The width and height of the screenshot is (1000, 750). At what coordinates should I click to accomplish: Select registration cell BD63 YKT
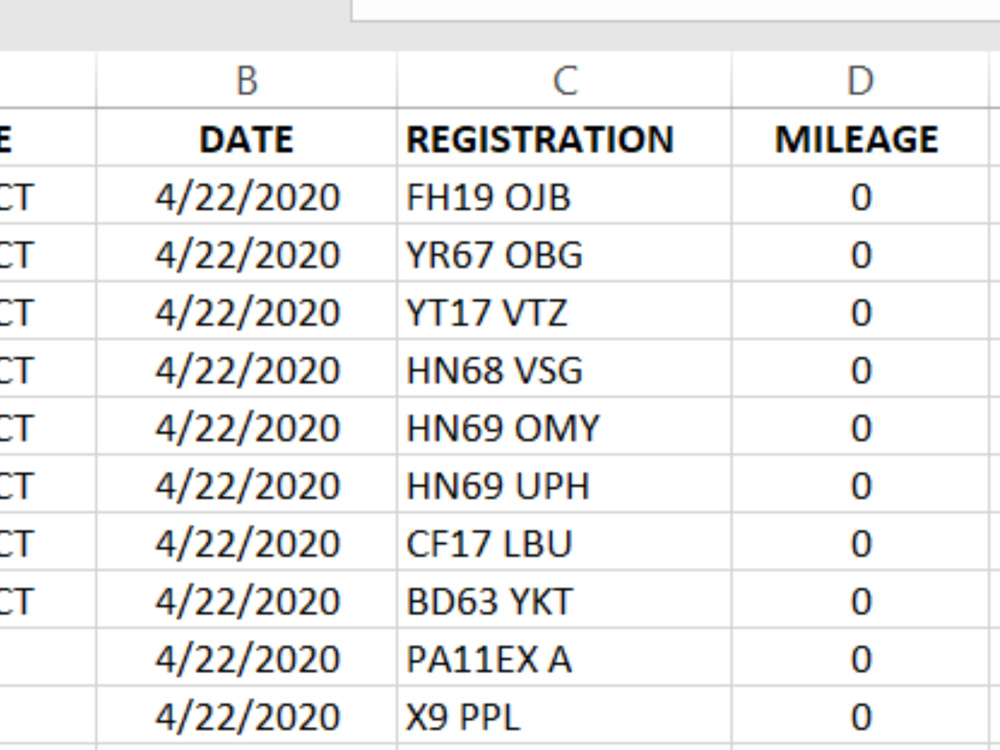coord(564,601)
